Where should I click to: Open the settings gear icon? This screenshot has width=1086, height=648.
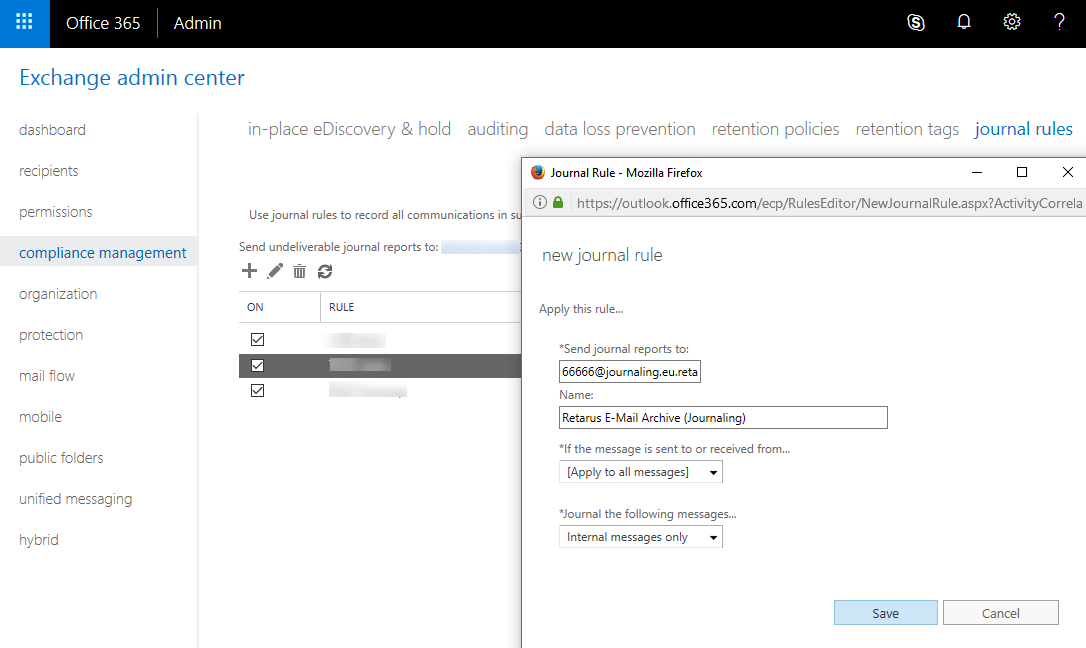1012,23
